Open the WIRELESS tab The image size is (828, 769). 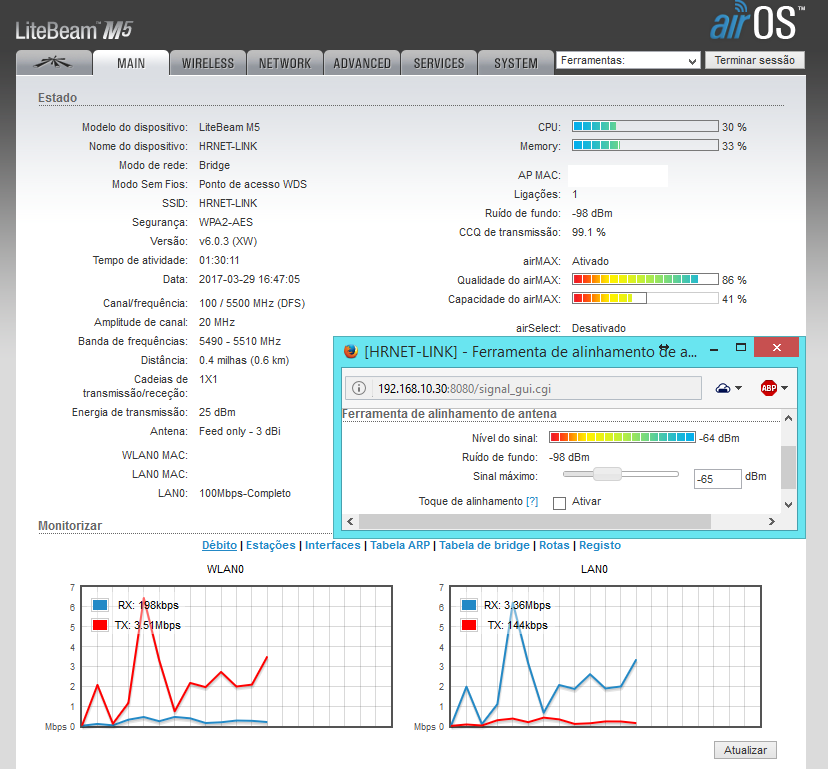point(208,63)
